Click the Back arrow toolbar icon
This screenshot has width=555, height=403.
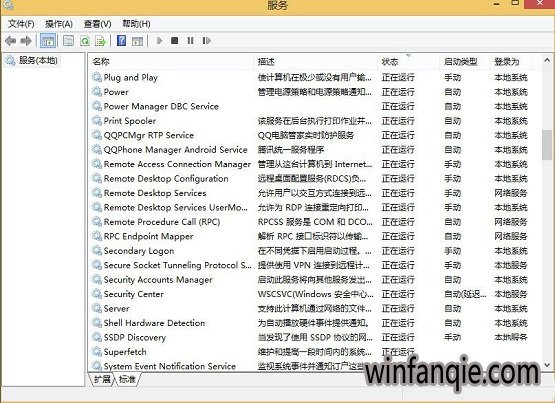[10, 41]
